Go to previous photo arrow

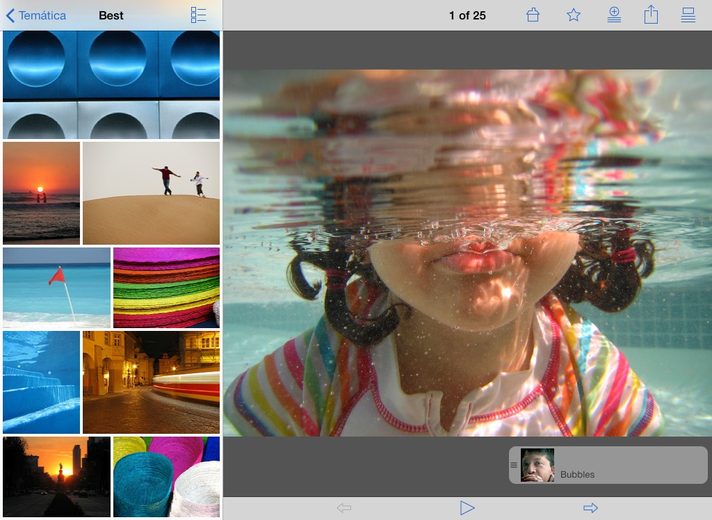pyautogui.click(x=344, y=508)
